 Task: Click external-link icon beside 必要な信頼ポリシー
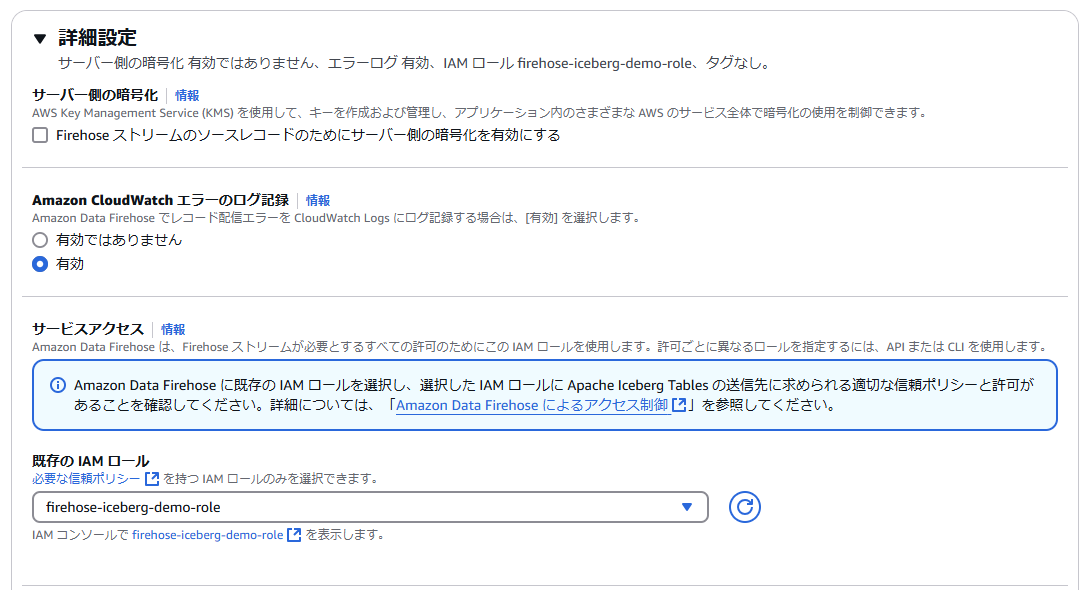tap(152, 478)
